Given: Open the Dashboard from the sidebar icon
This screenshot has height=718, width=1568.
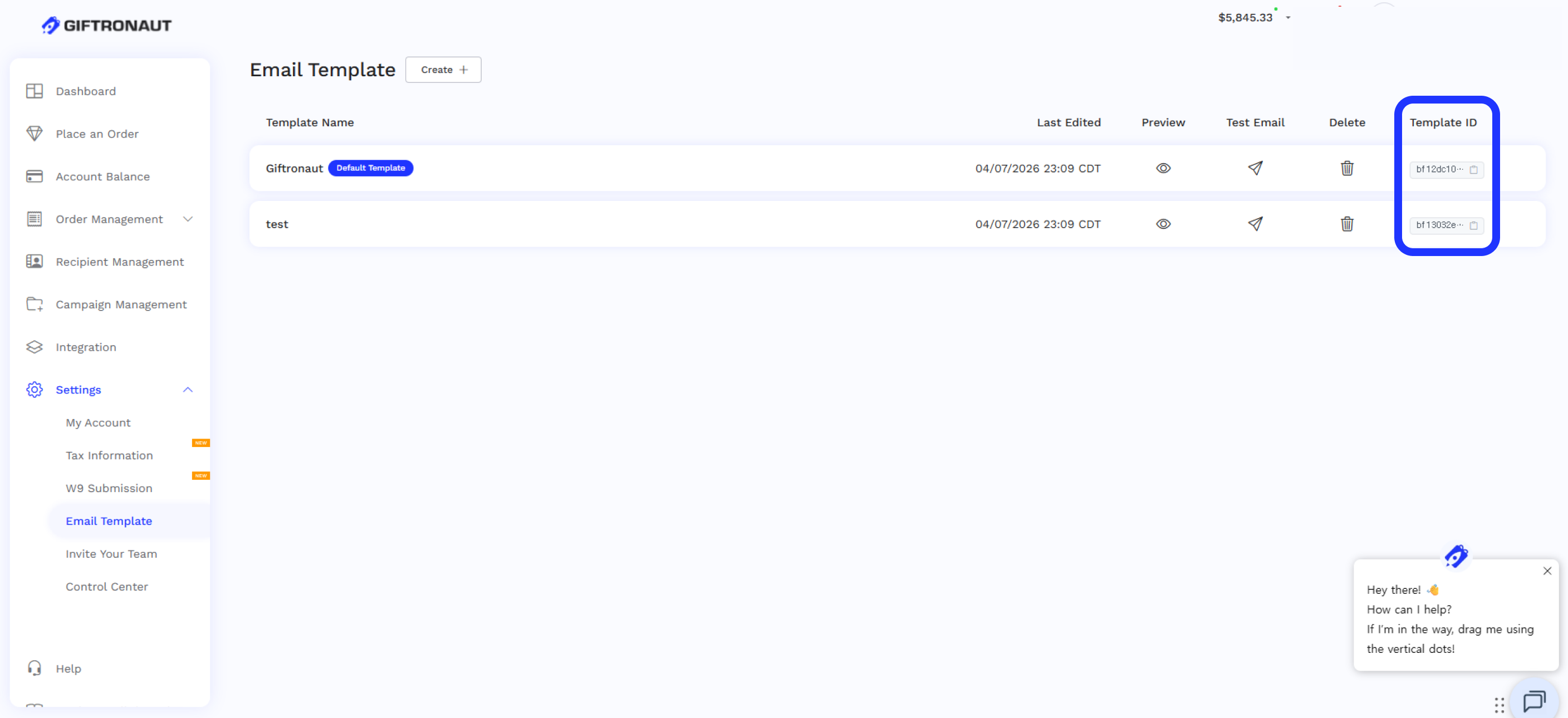Looking at the screenshot, I should [35, 91].
